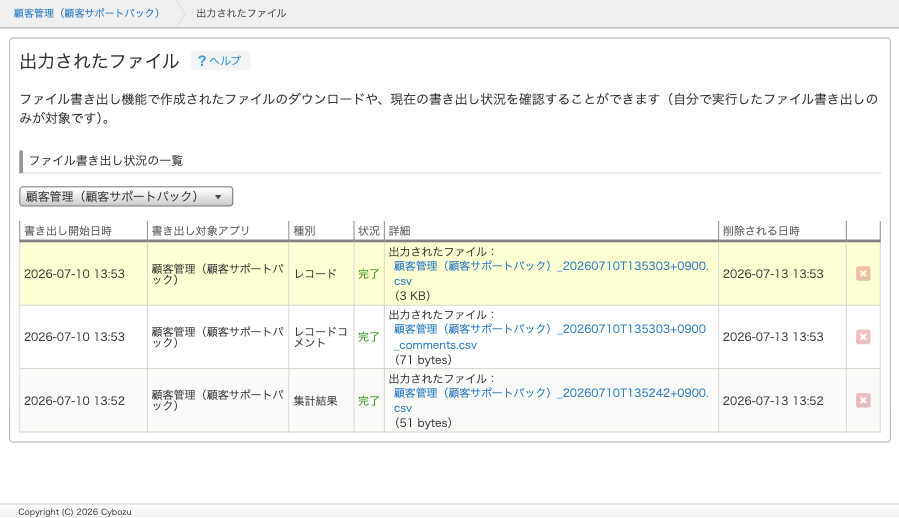Go to 顧客管理（顧客サポートパック） breadcrumb link
Viewport: 899px width, 518px height.
pos(87,13)
